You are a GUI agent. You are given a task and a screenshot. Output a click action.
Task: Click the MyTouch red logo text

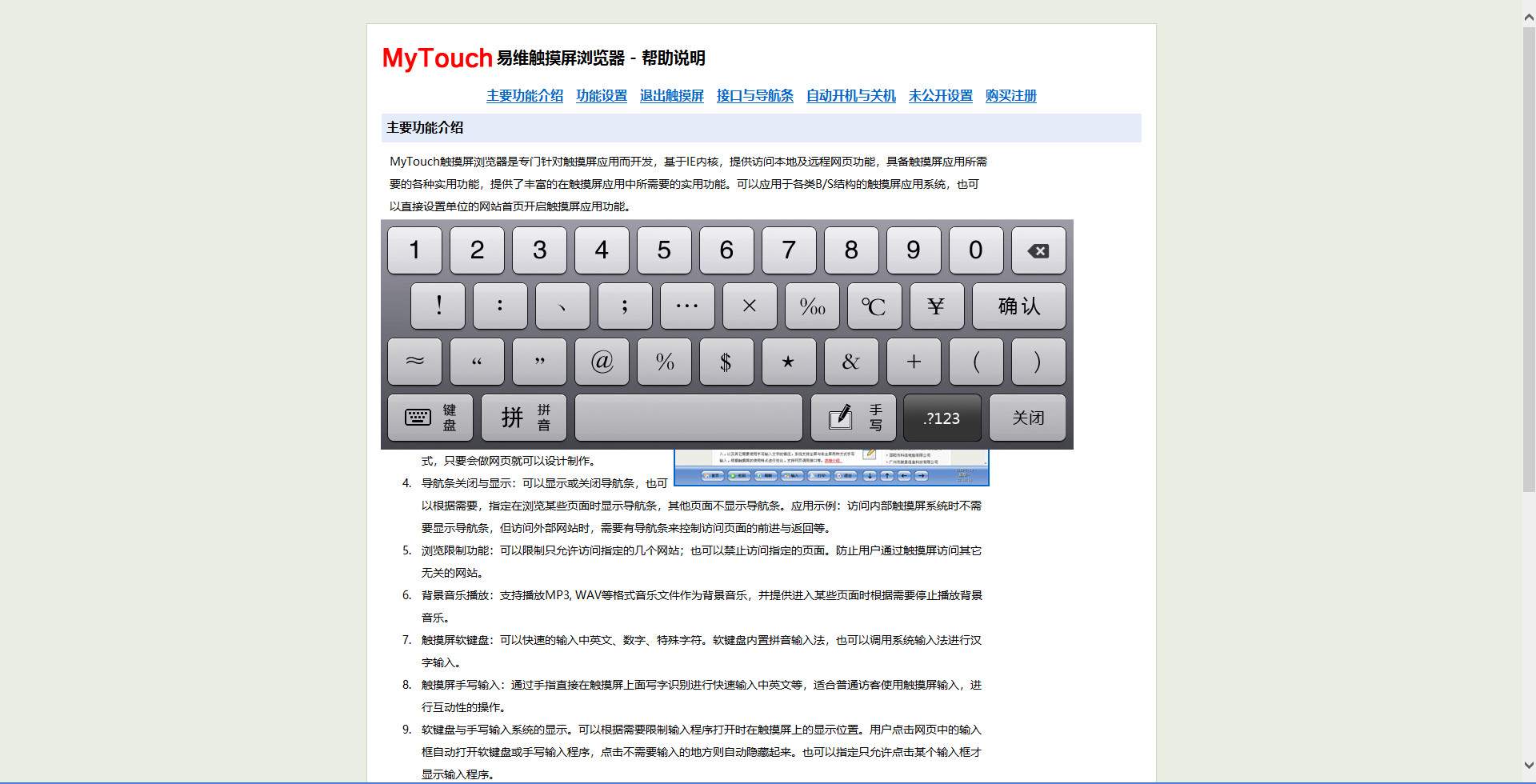coord(437,58)
